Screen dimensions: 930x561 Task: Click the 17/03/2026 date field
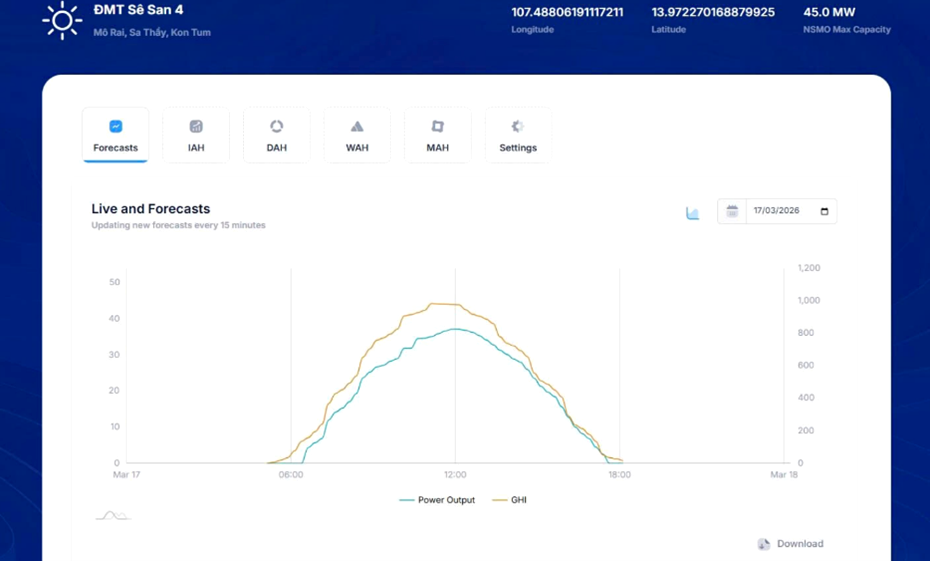(777, 211)
